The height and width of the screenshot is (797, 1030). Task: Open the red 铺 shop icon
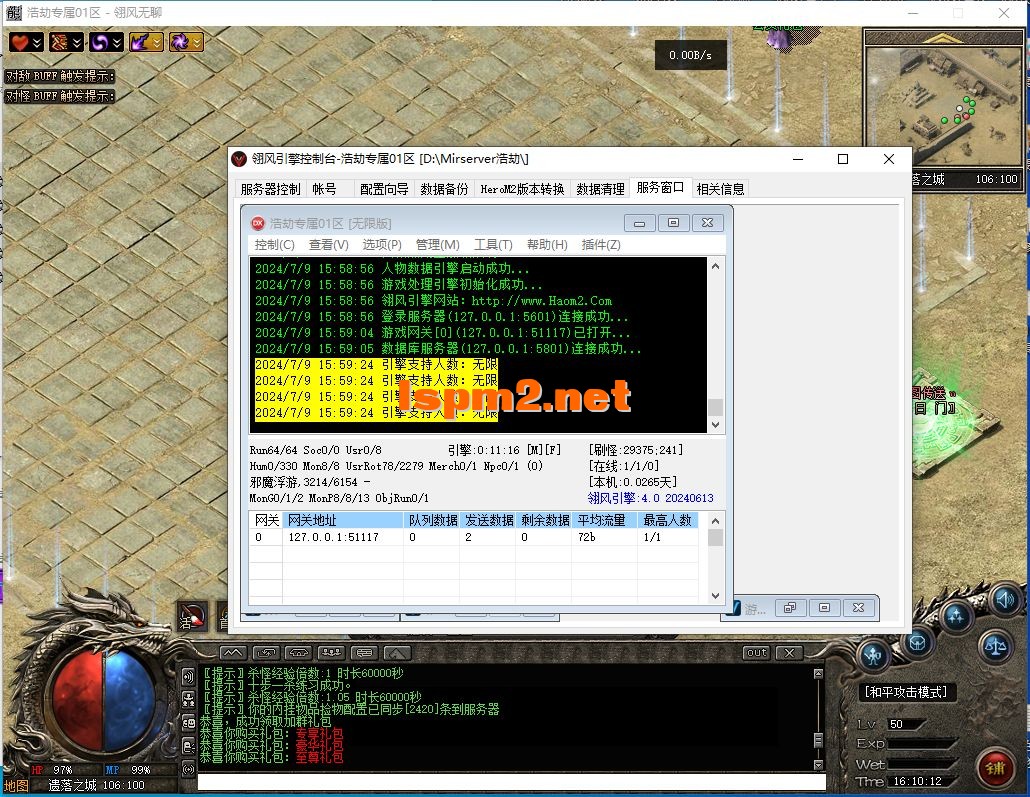click(x=996, y=767)
